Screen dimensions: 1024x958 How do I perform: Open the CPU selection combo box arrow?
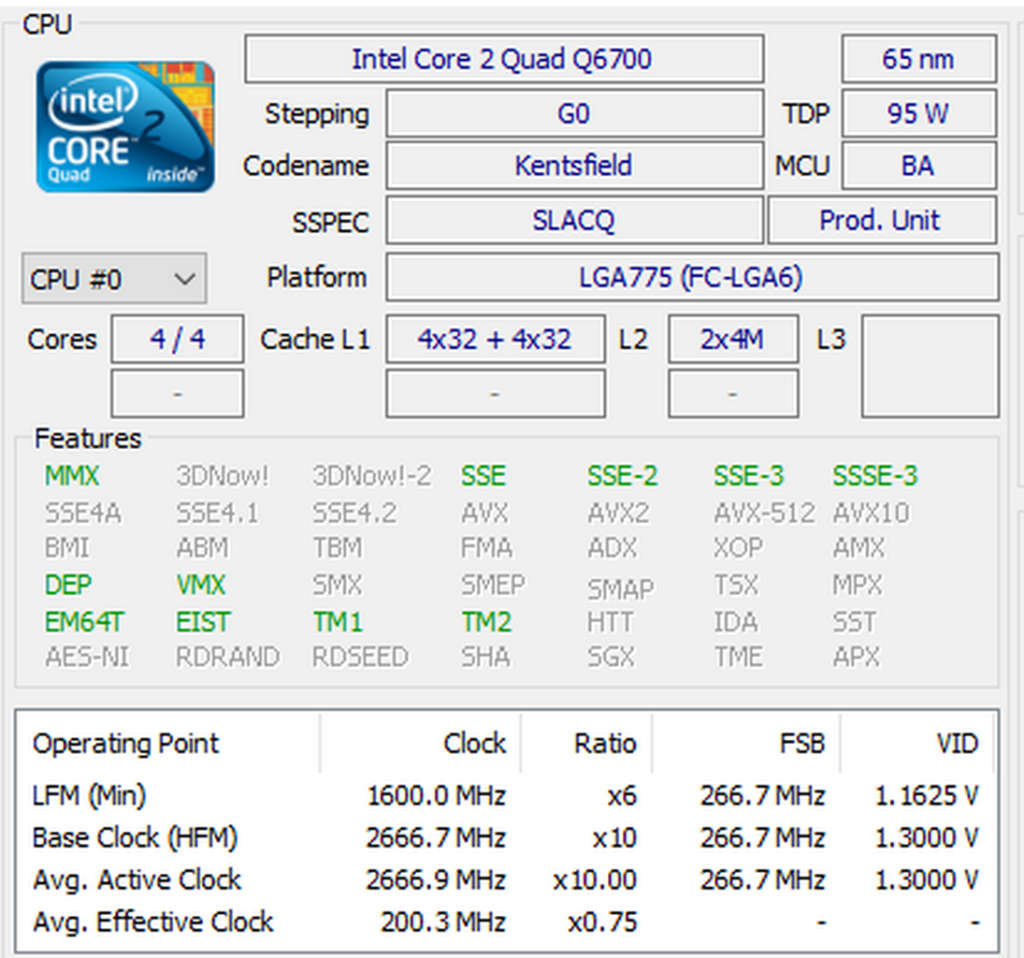pyautogui.click(x=186, y=279)
